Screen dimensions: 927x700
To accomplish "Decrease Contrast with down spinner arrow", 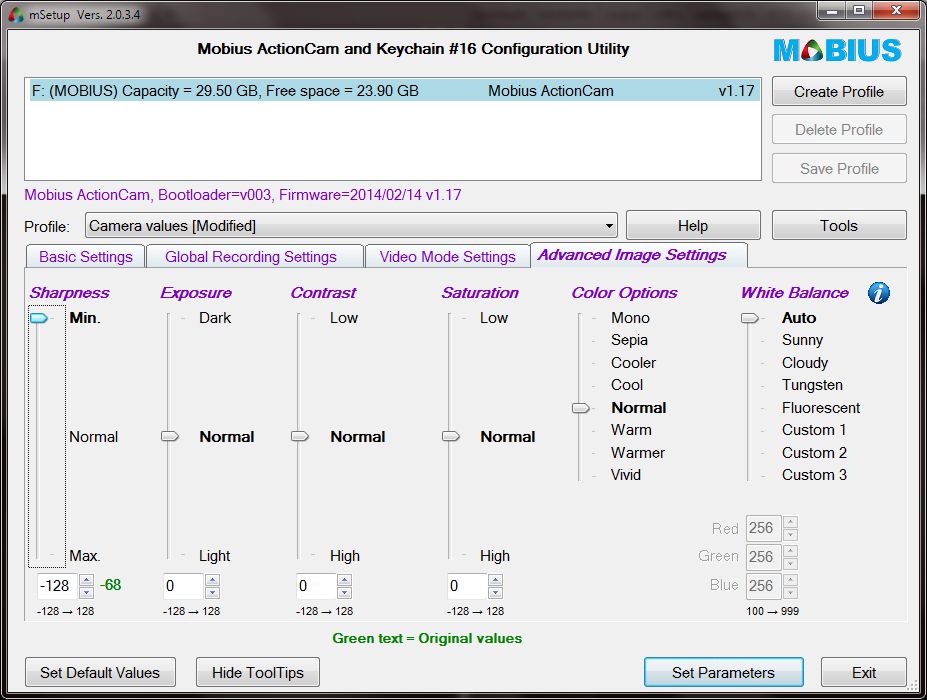I will pos(345,592).
